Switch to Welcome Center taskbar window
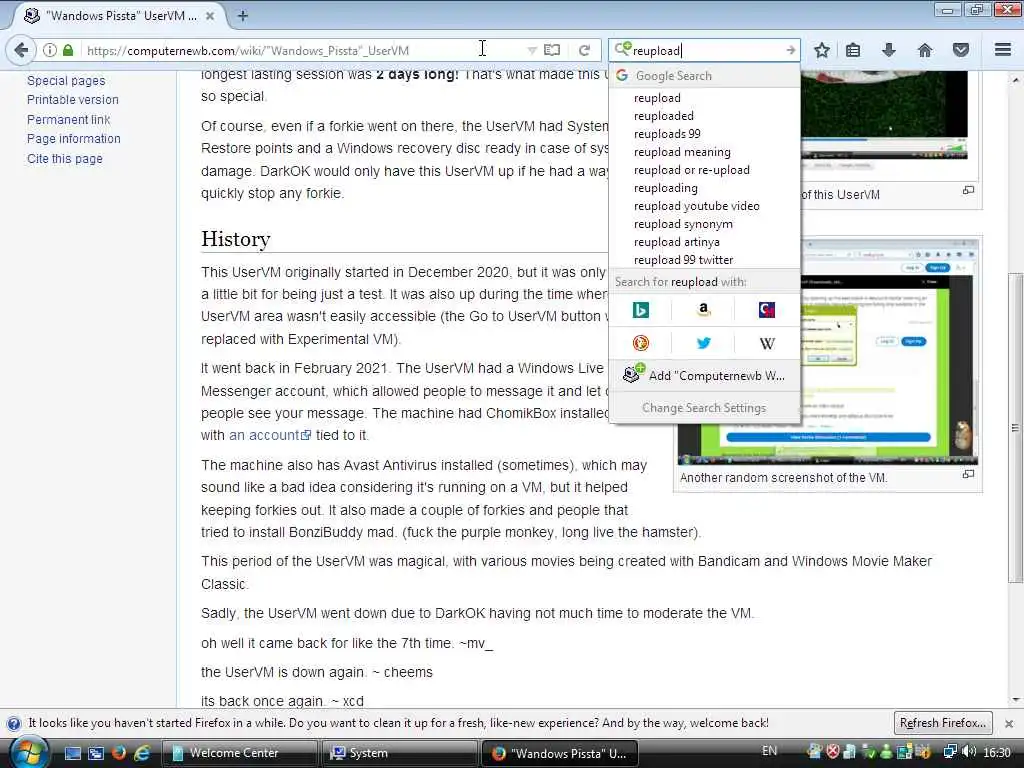This screenshot has height=768, width=1024. [239, 753]
